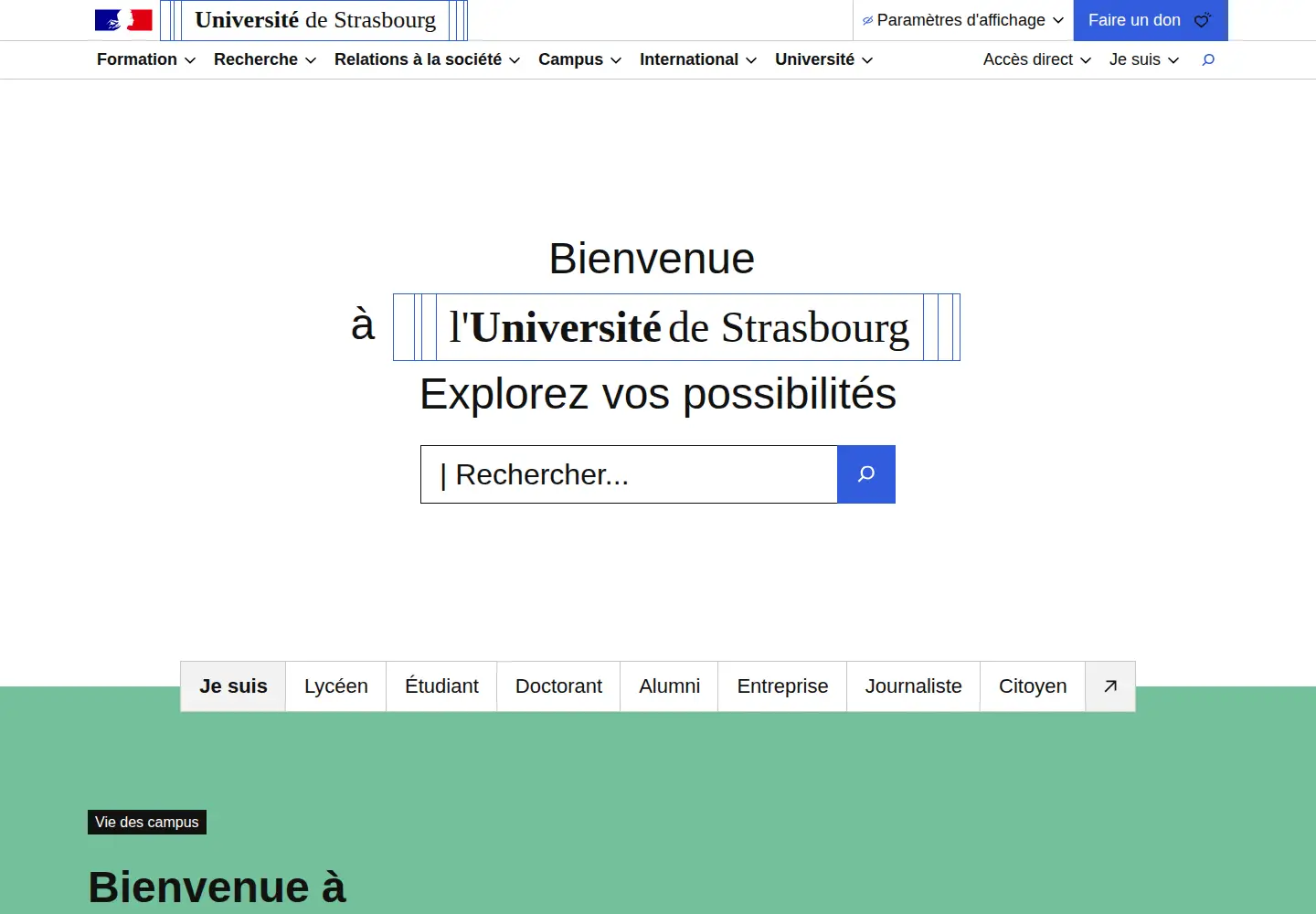Select the Lycéen tab
1316x914 pixels.
point(336,686)
